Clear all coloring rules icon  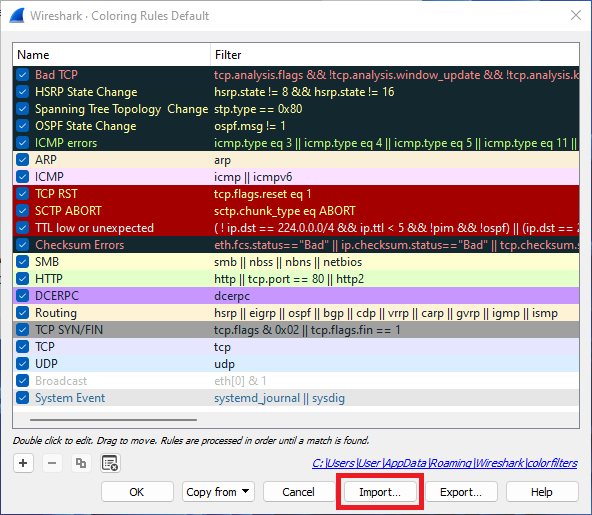[x=110, y=463]
